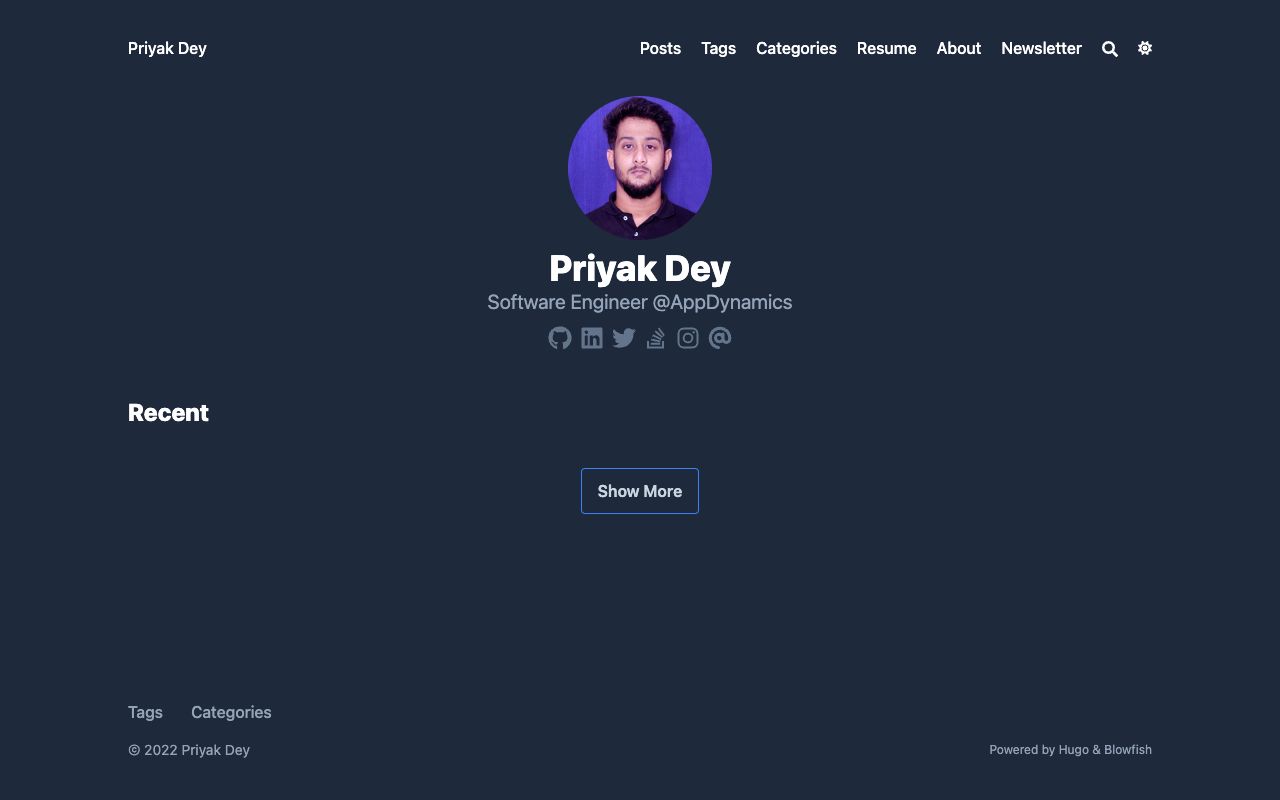Open the Stack Overflow profile icon

[656, 338]
